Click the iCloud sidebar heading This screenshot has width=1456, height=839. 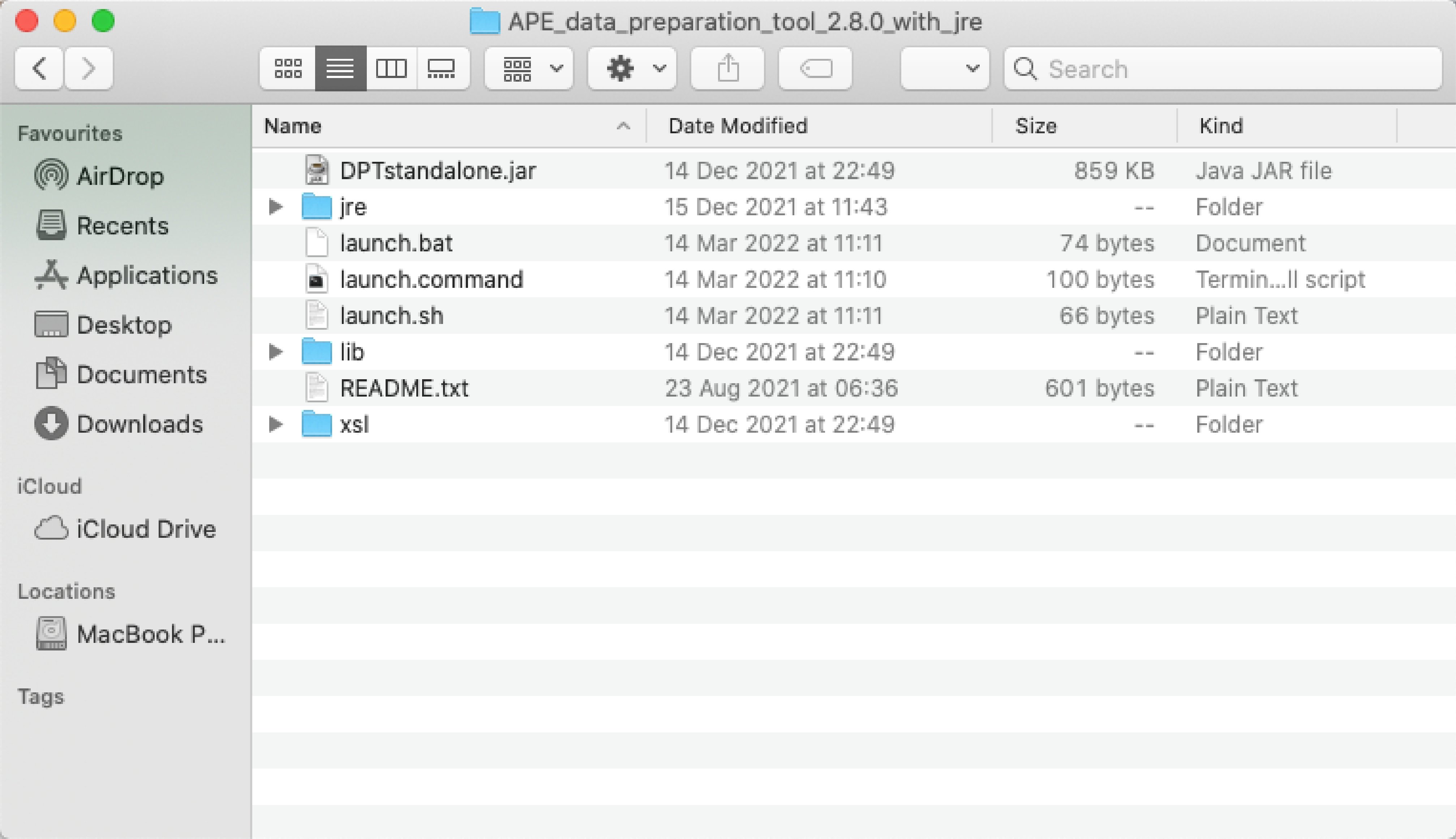pos(50,486)
